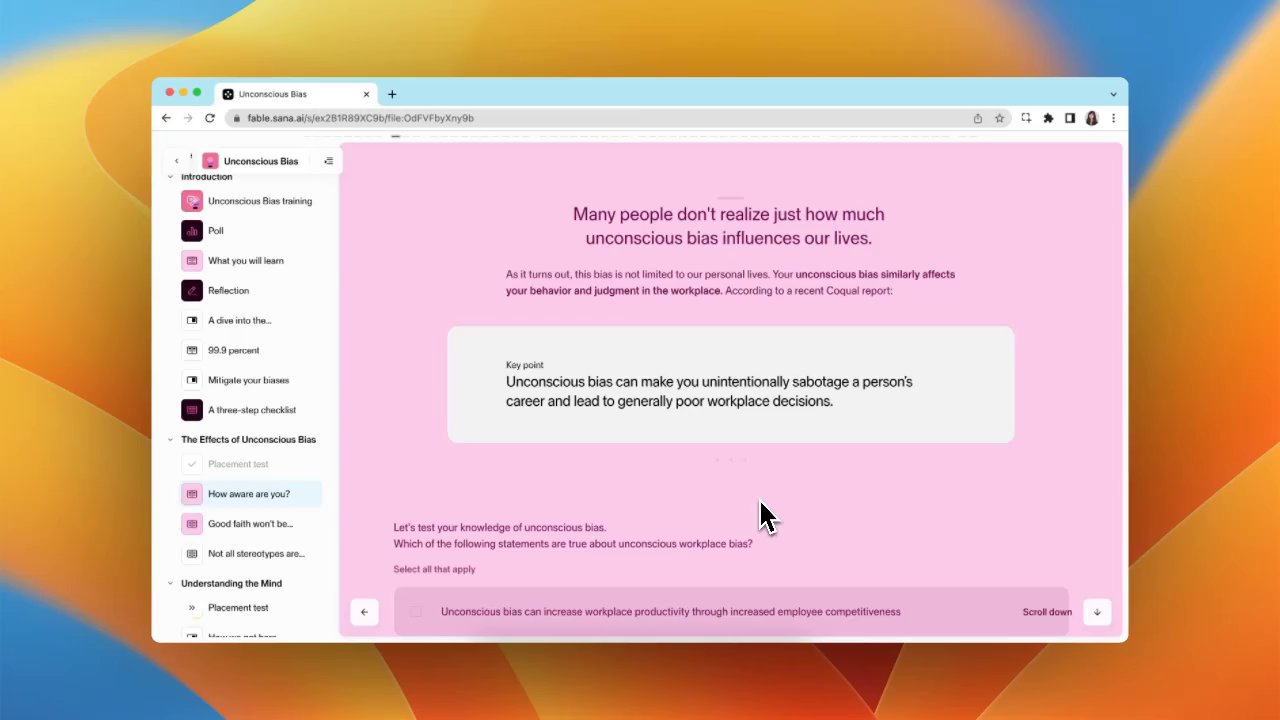Screen dimensions: 1280x720
Task: Click the Scroll down label
Action: pos(1047,612)
